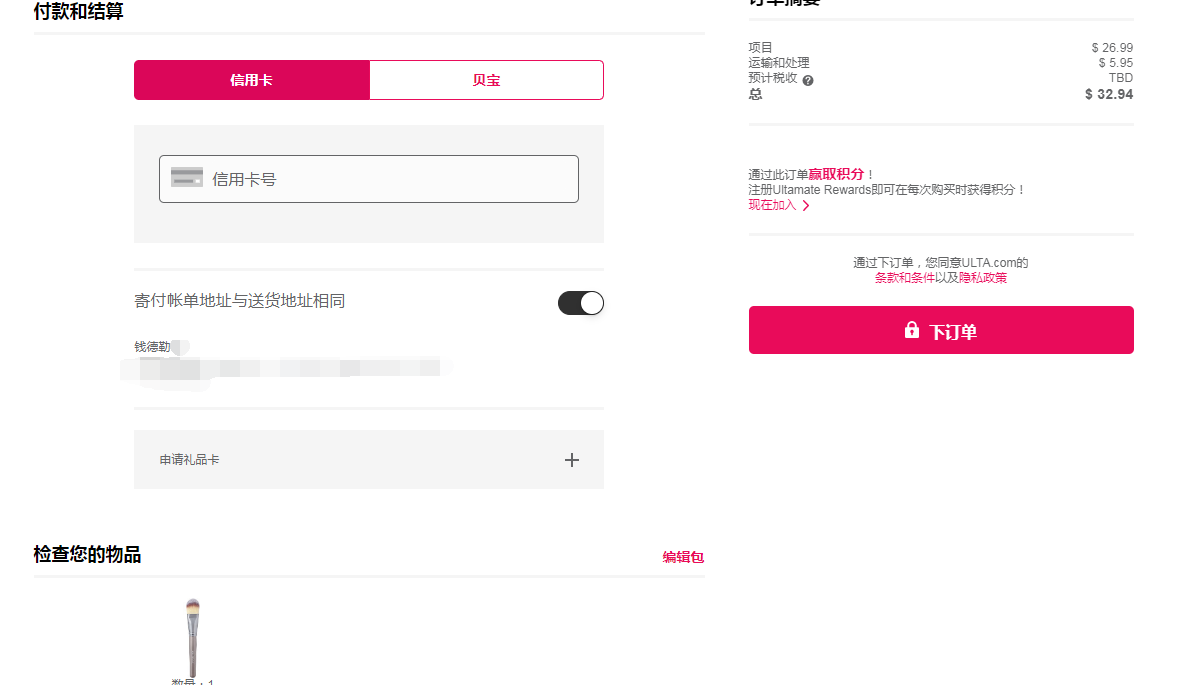Select the 贝宝 payment tab
The image size is (1181, 685).
(486, 80)
